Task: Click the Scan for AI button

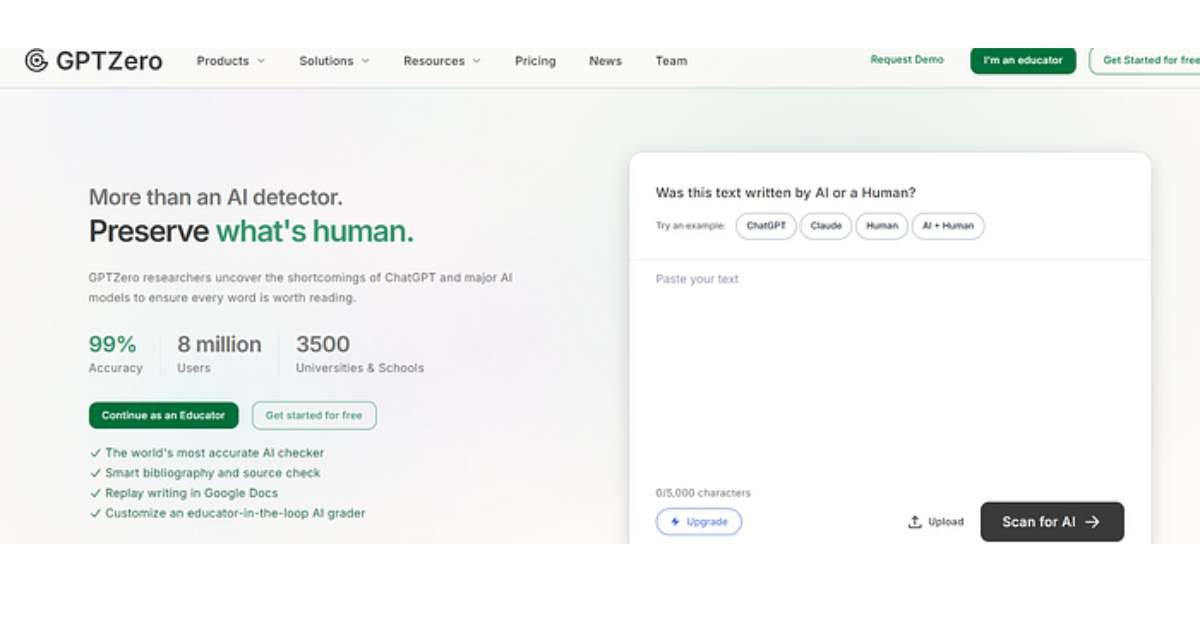Action: click(1052, 522)
